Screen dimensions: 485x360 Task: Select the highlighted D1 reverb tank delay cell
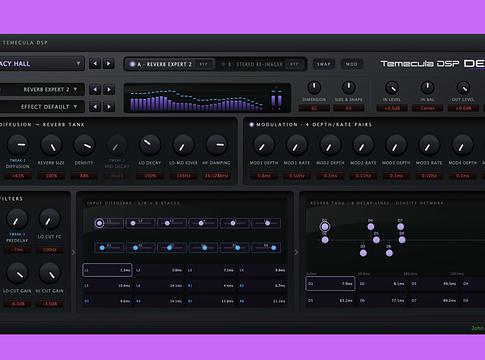click(x=330, y=284)
